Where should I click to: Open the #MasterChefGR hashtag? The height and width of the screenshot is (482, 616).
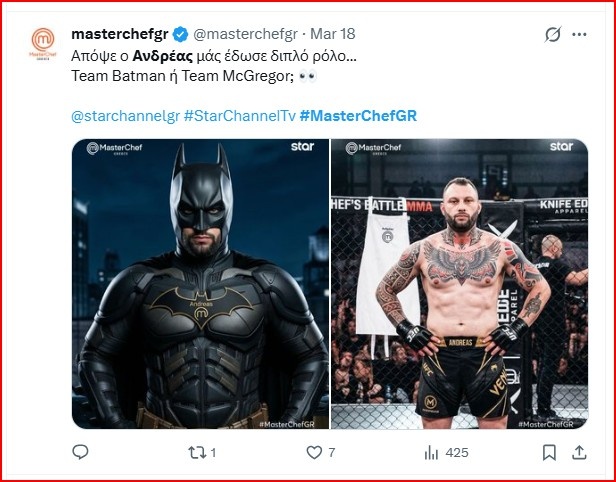(x=358, y=116)
